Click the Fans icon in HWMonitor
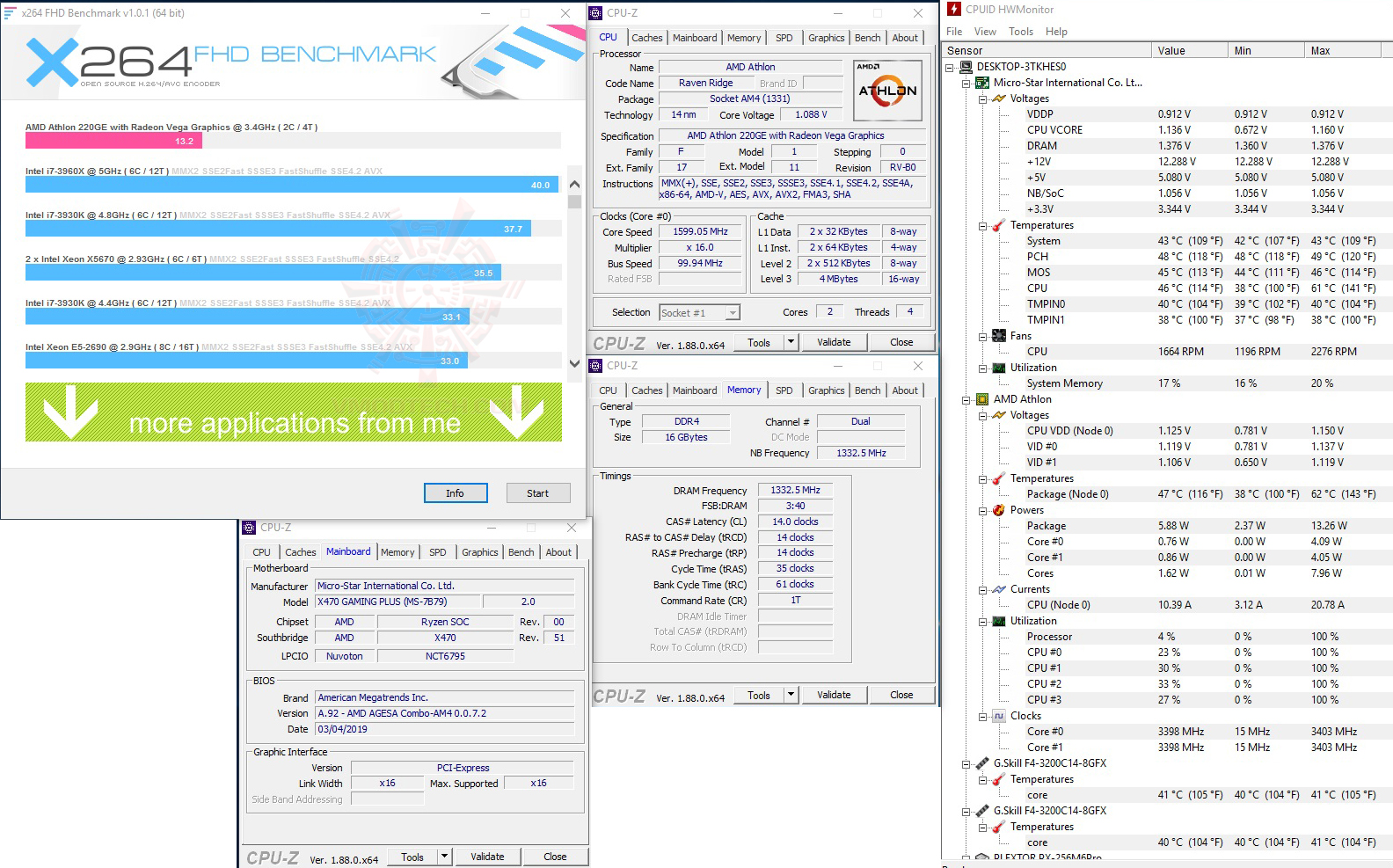 click(999, 336)
